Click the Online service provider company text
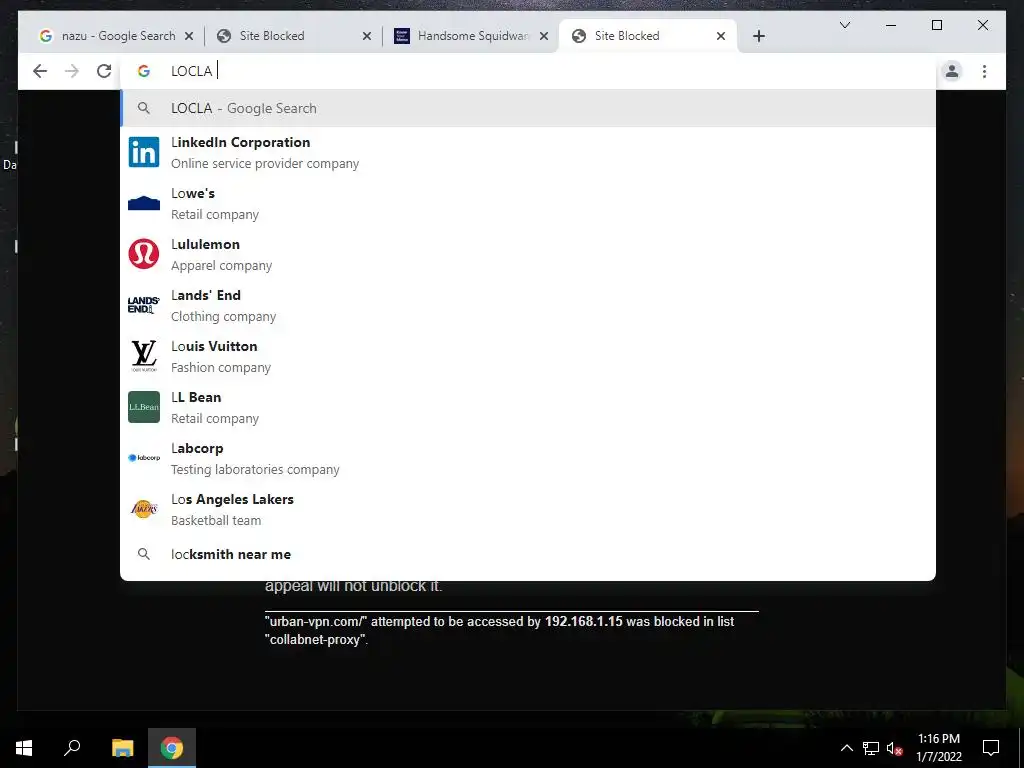 (265, 163)
